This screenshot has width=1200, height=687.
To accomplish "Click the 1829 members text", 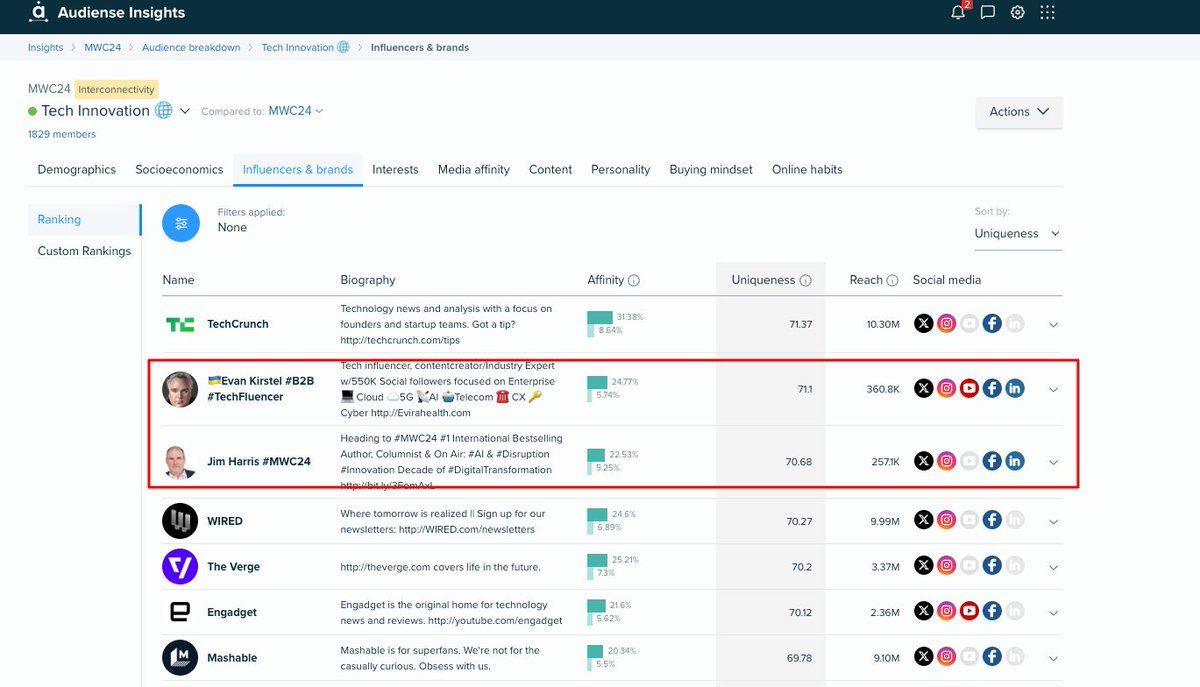I will pyautogui.click(x=62, y=134).
